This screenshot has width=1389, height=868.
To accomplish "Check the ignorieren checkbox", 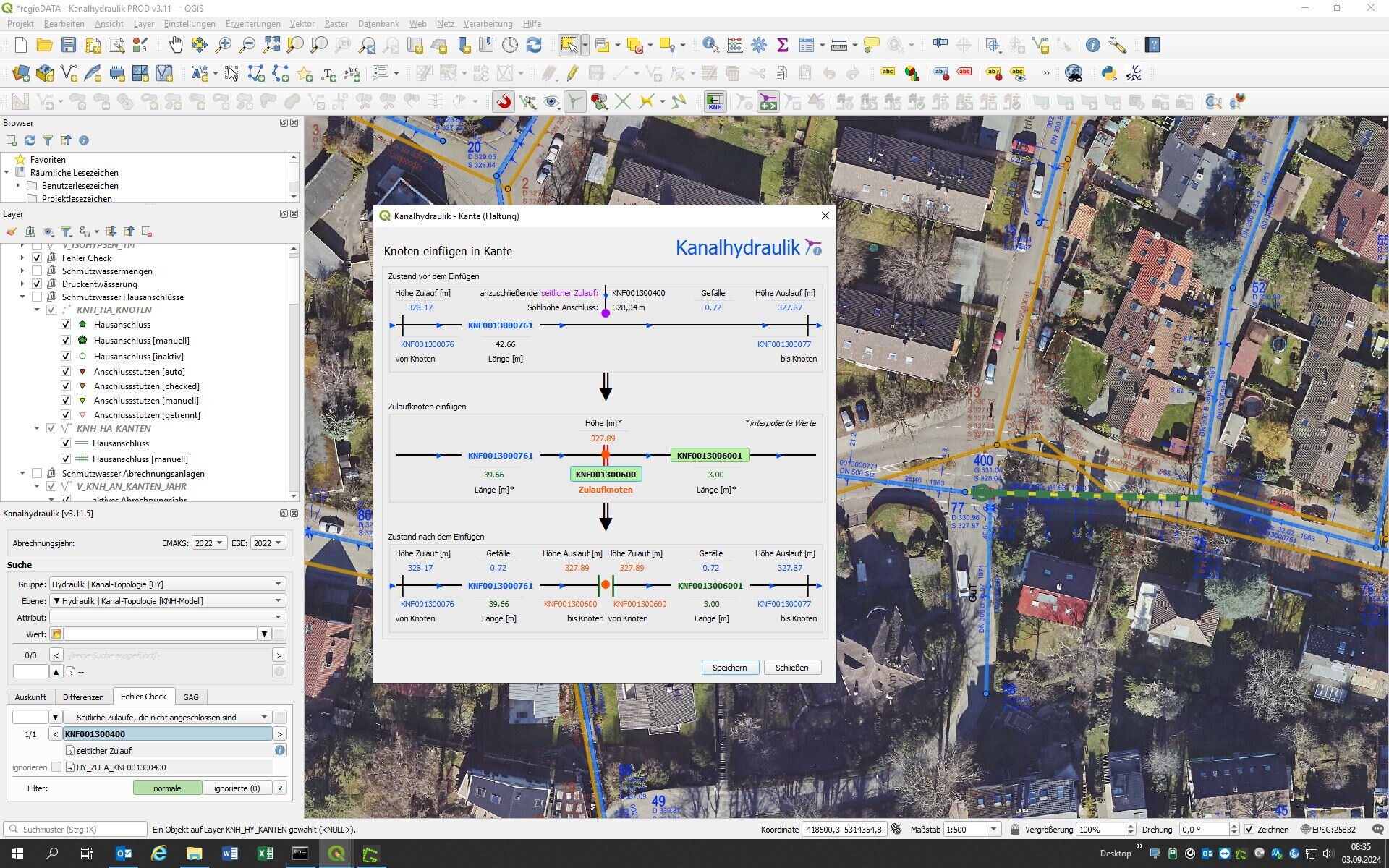I will coord(56,767).
